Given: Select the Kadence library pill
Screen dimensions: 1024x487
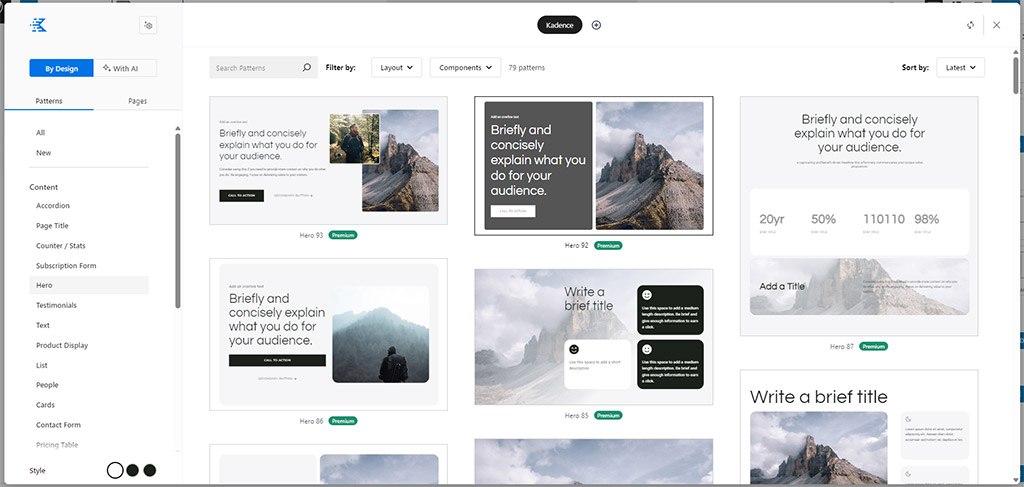Looking at the screenshot, I should 559,25.
